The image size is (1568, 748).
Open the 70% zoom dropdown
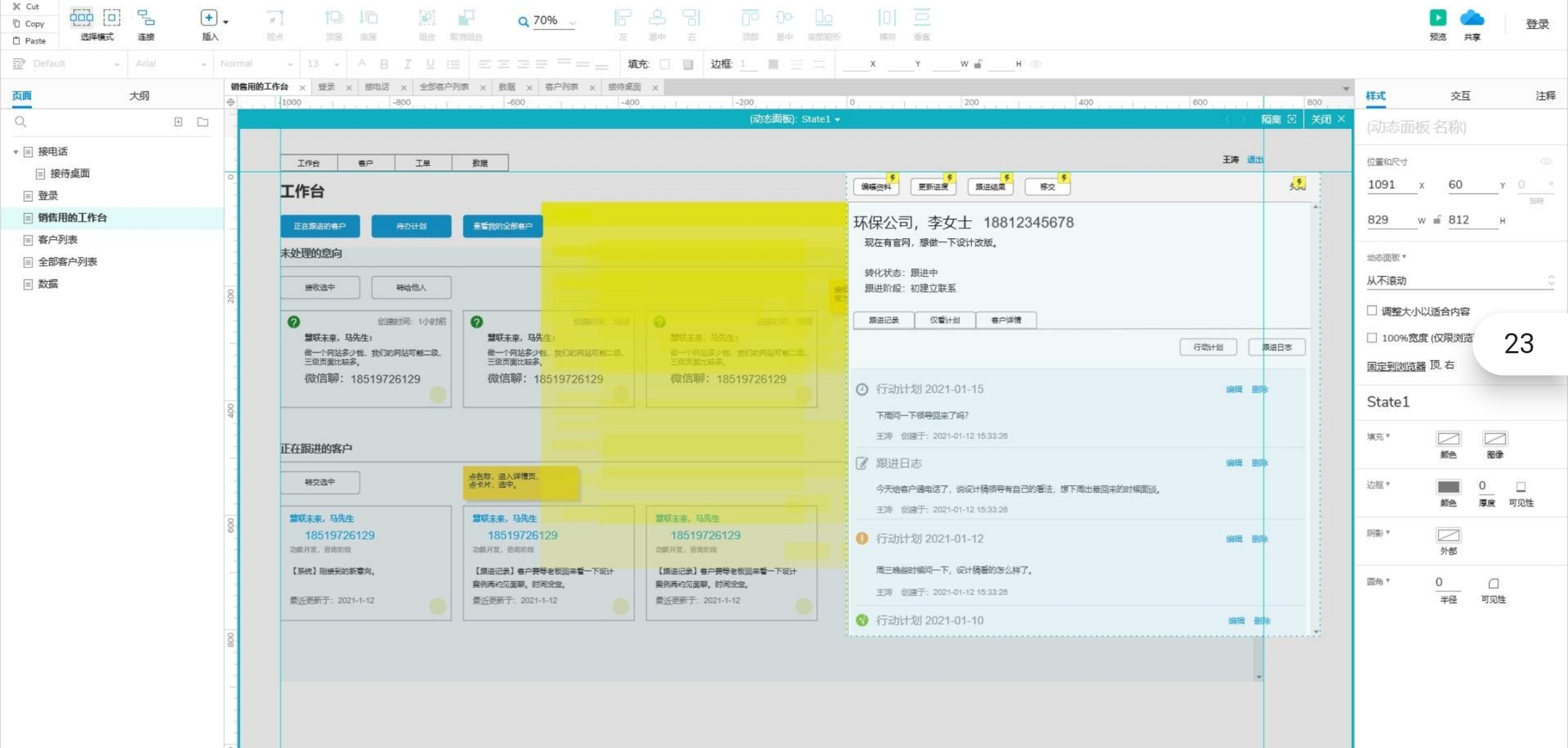573,23
